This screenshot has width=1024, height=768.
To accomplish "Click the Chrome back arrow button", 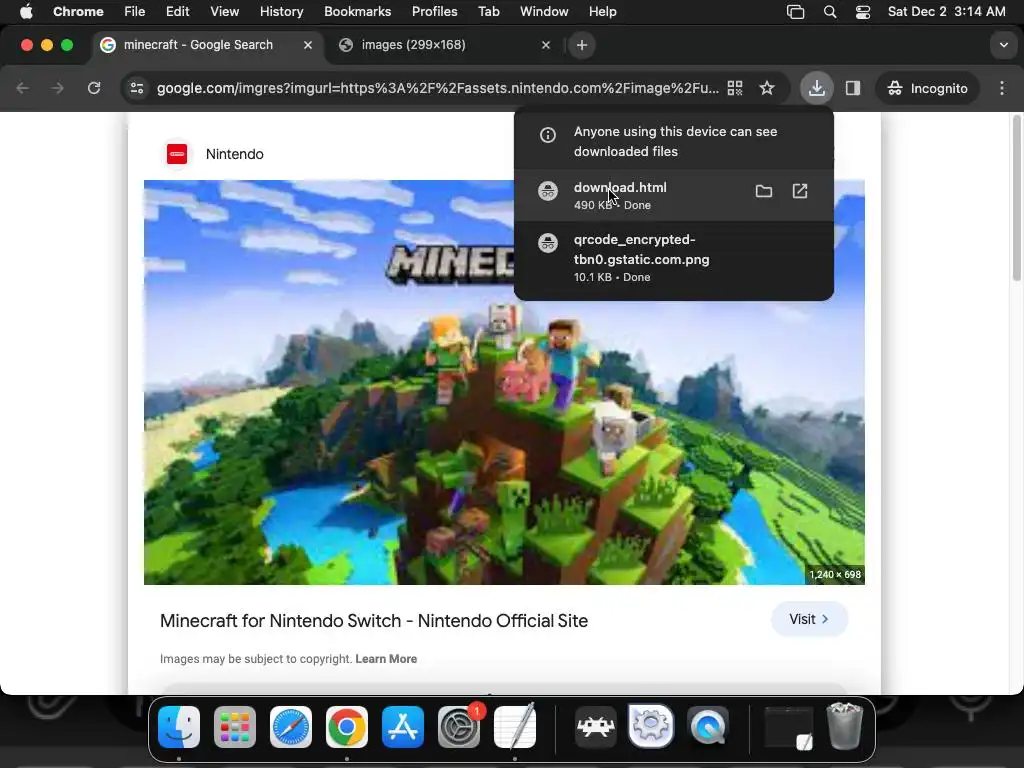I will [x=22, y=88].
